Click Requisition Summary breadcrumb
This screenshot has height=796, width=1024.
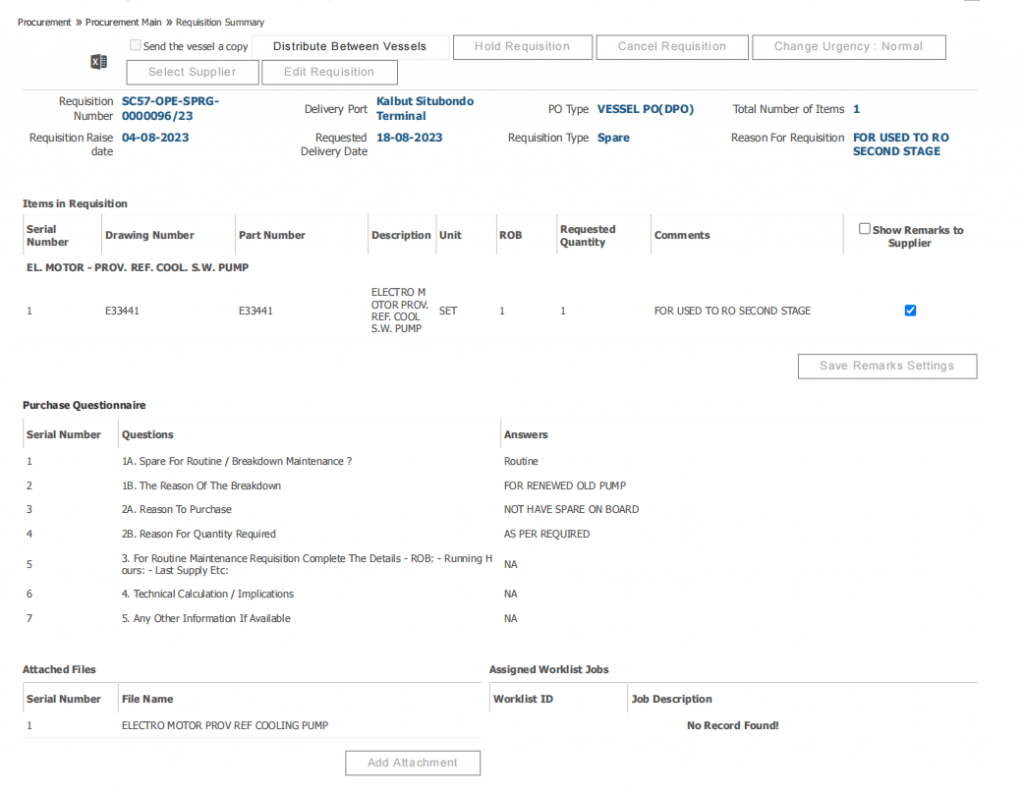click(x=220, y=22)
